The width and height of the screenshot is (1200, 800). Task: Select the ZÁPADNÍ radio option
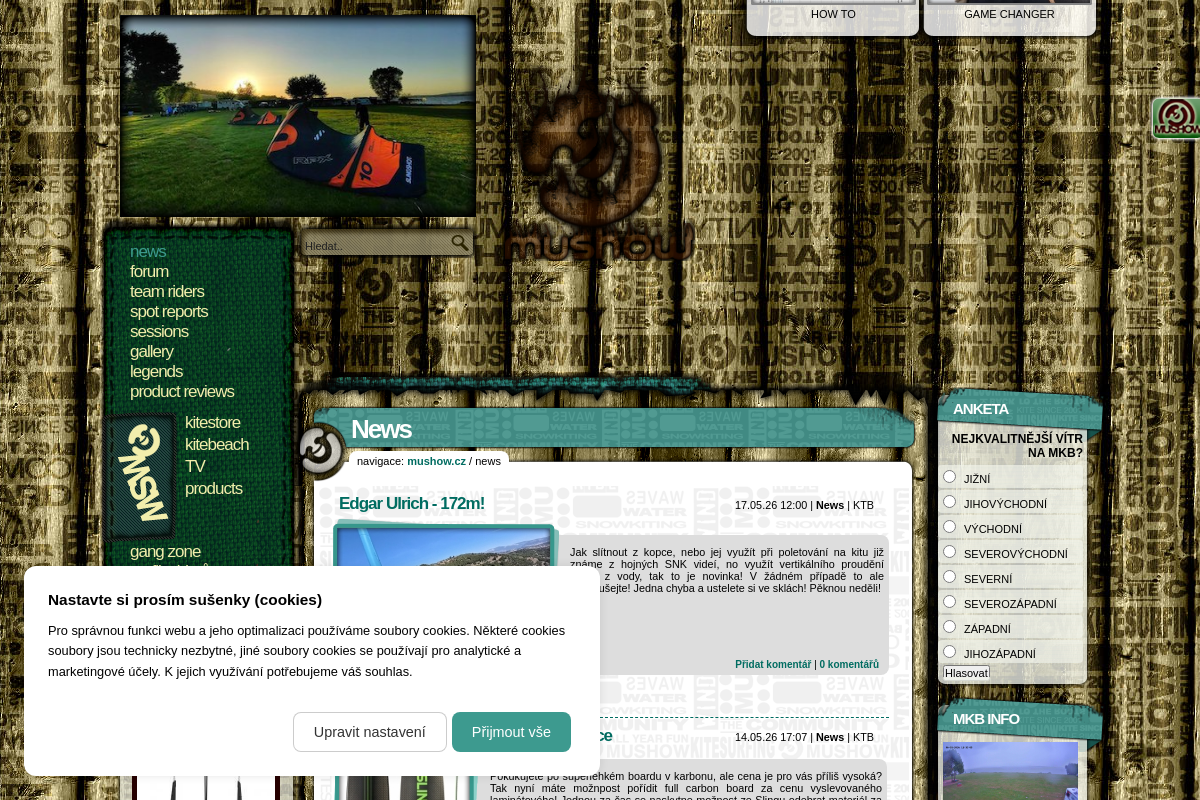tap(950, 627)
